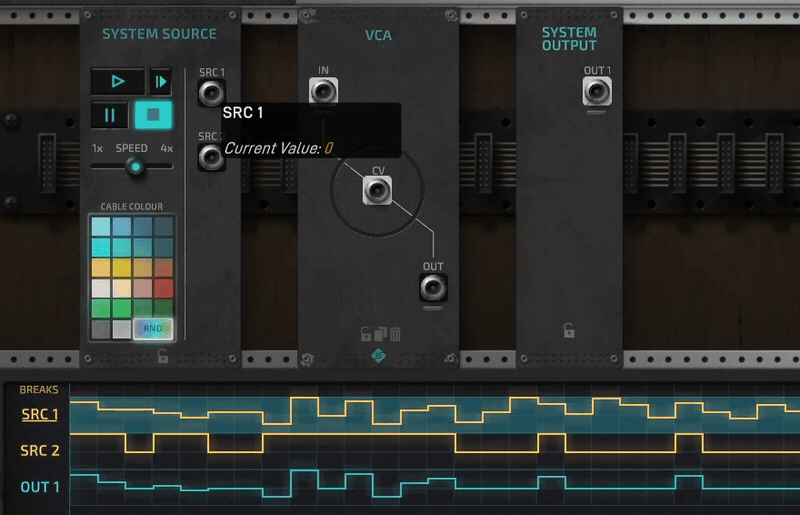Delete the VCA module with trash icon

click(395, 334)
